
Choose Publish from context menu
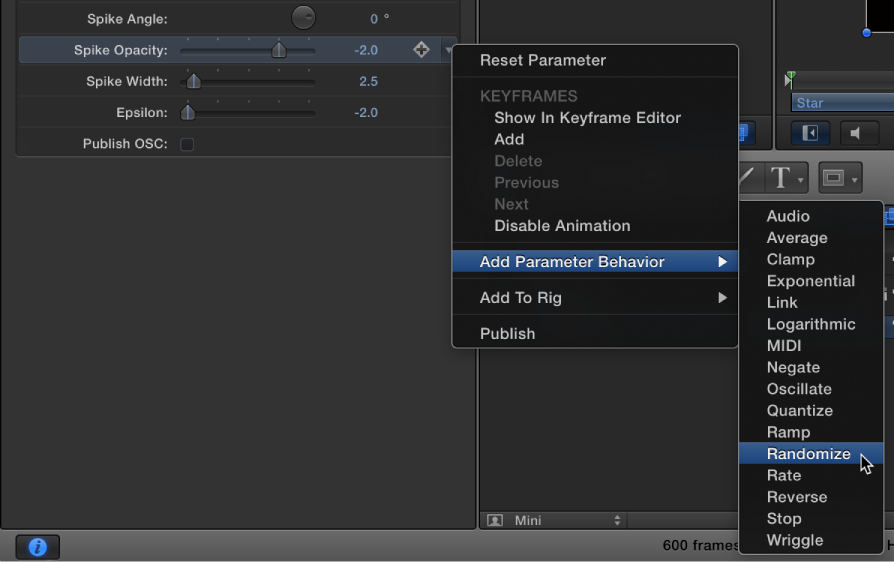point(595,333)
